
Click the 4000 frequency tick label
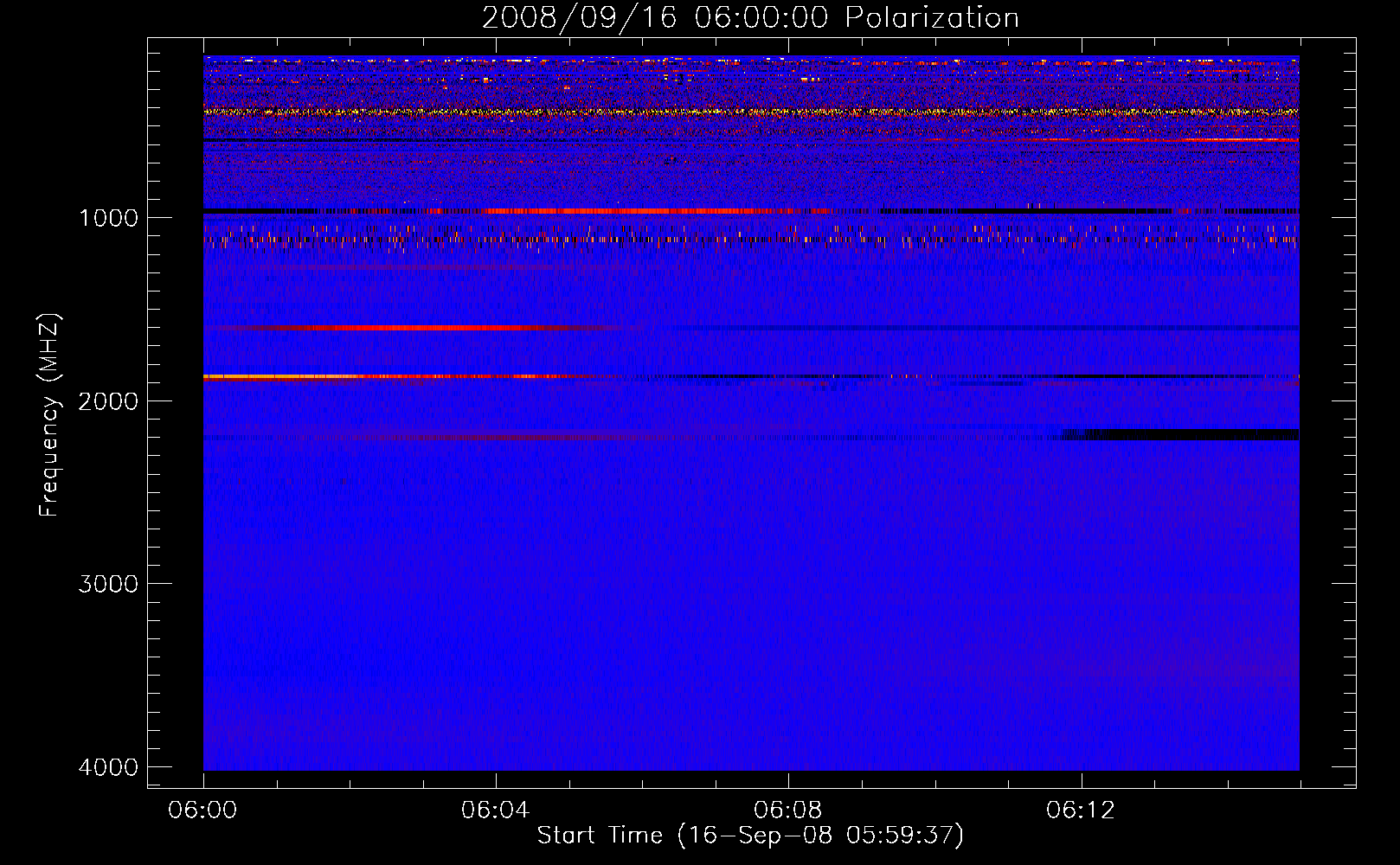(x=108, y=767)
